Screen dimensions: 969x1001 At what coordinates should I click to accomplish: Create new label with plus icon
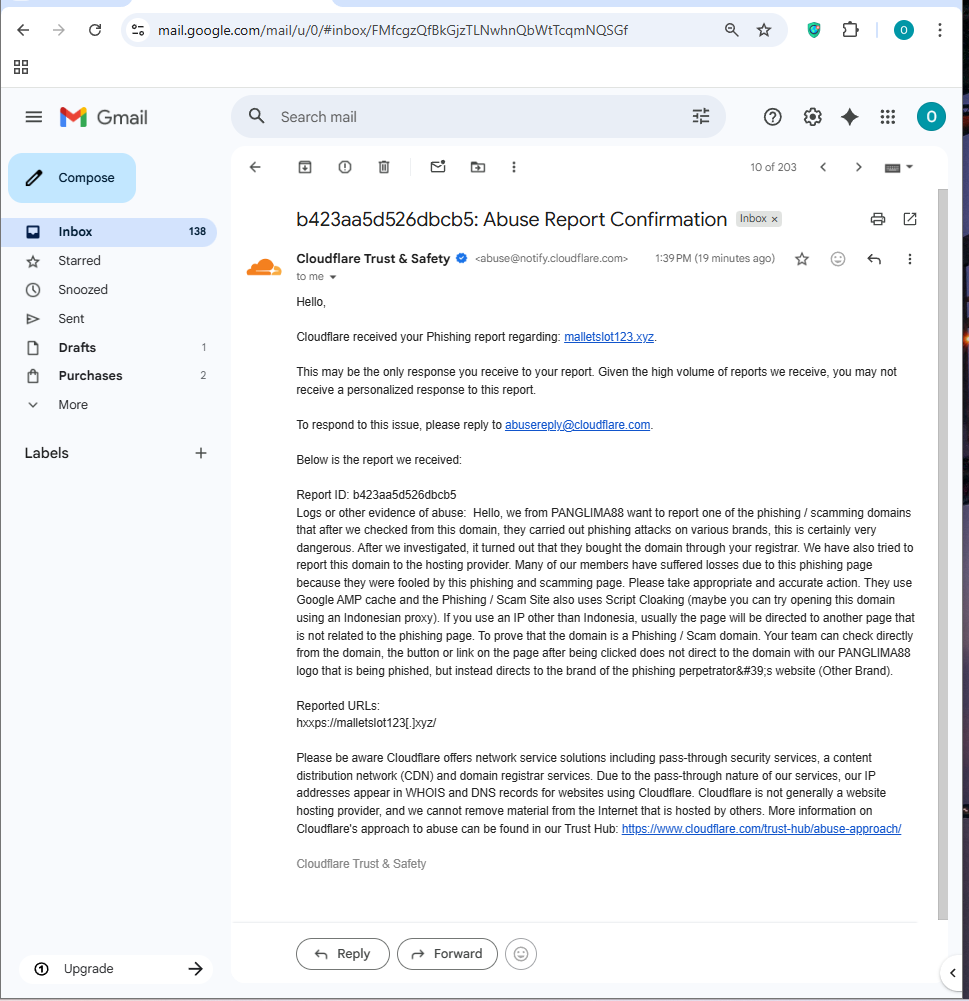pyautogui.click(x=200, y=453)
